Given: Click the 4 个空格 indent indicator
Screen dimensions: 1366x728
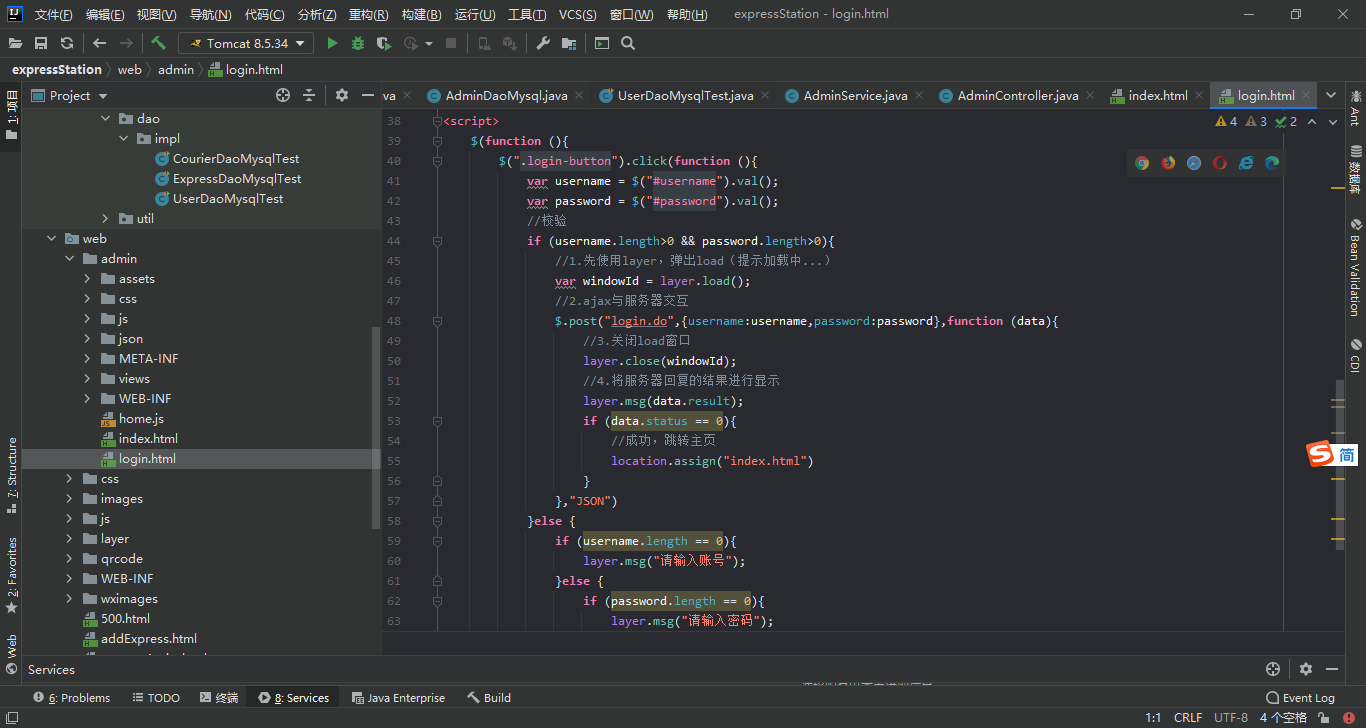Looking at the screenshot, I should pos(1283,718).
